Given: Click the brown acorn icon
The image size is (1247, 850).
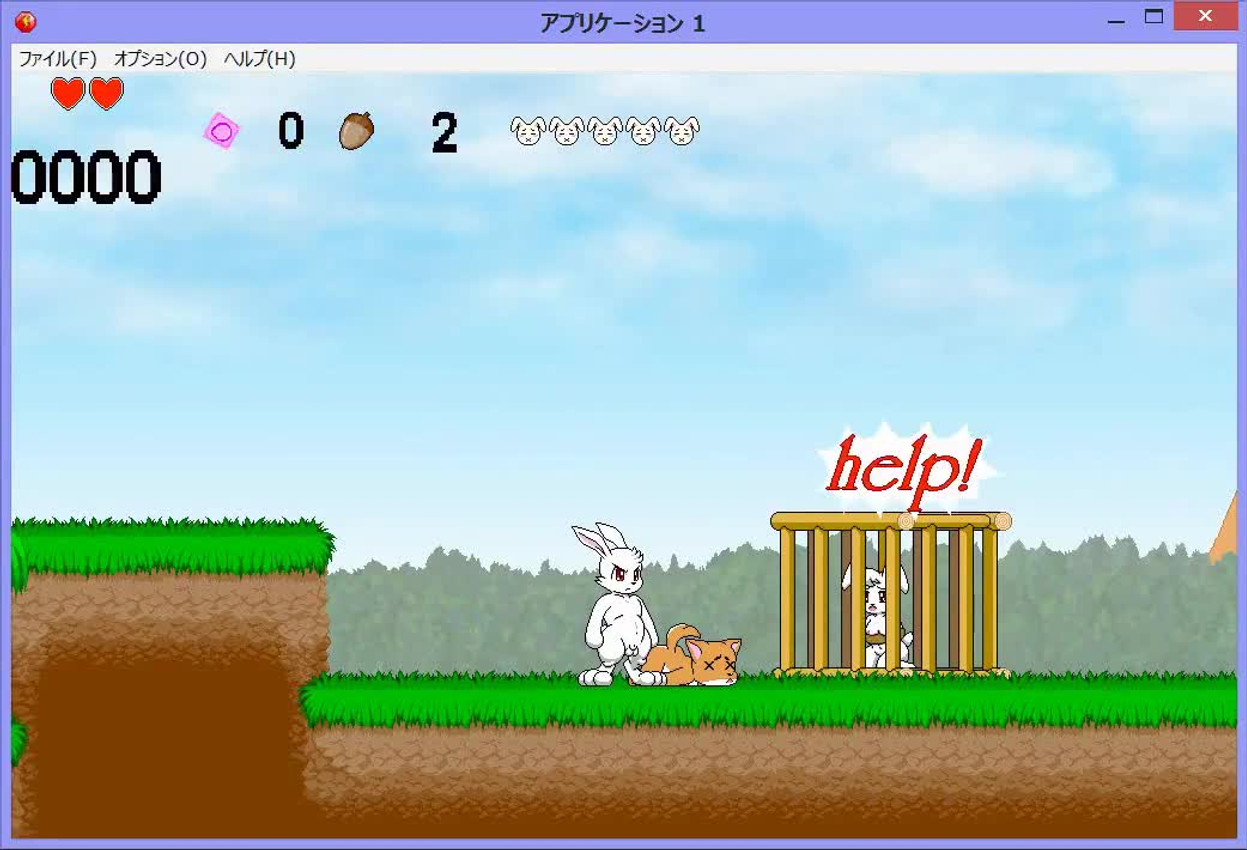Looking at the screenshot, I should pos(356,131).
